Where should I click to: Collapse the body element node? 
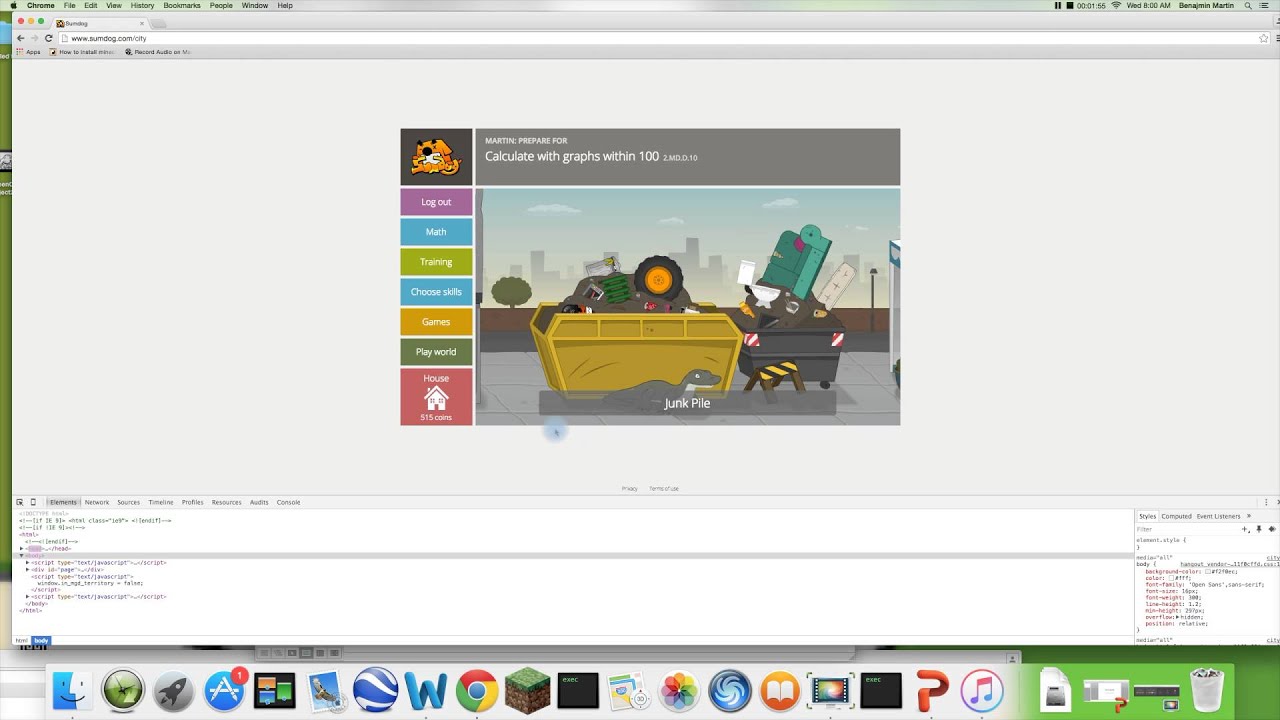[x=22, y=555]
